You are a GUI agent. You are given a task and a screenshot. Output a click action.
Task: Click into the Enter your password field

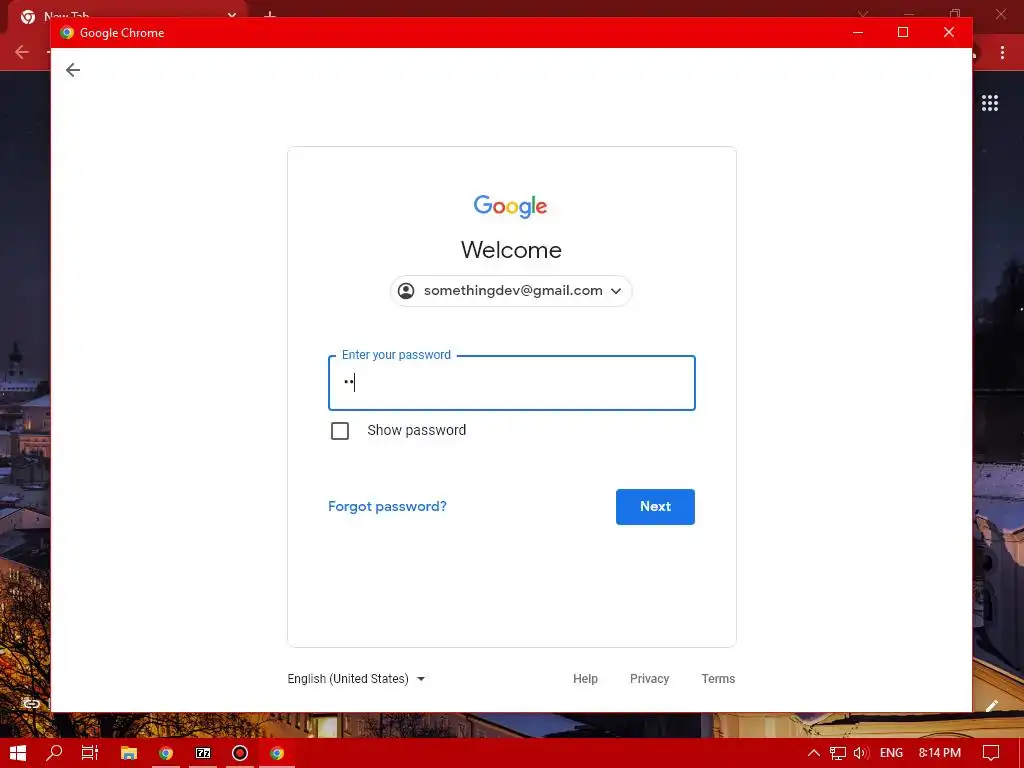[511, 383]
